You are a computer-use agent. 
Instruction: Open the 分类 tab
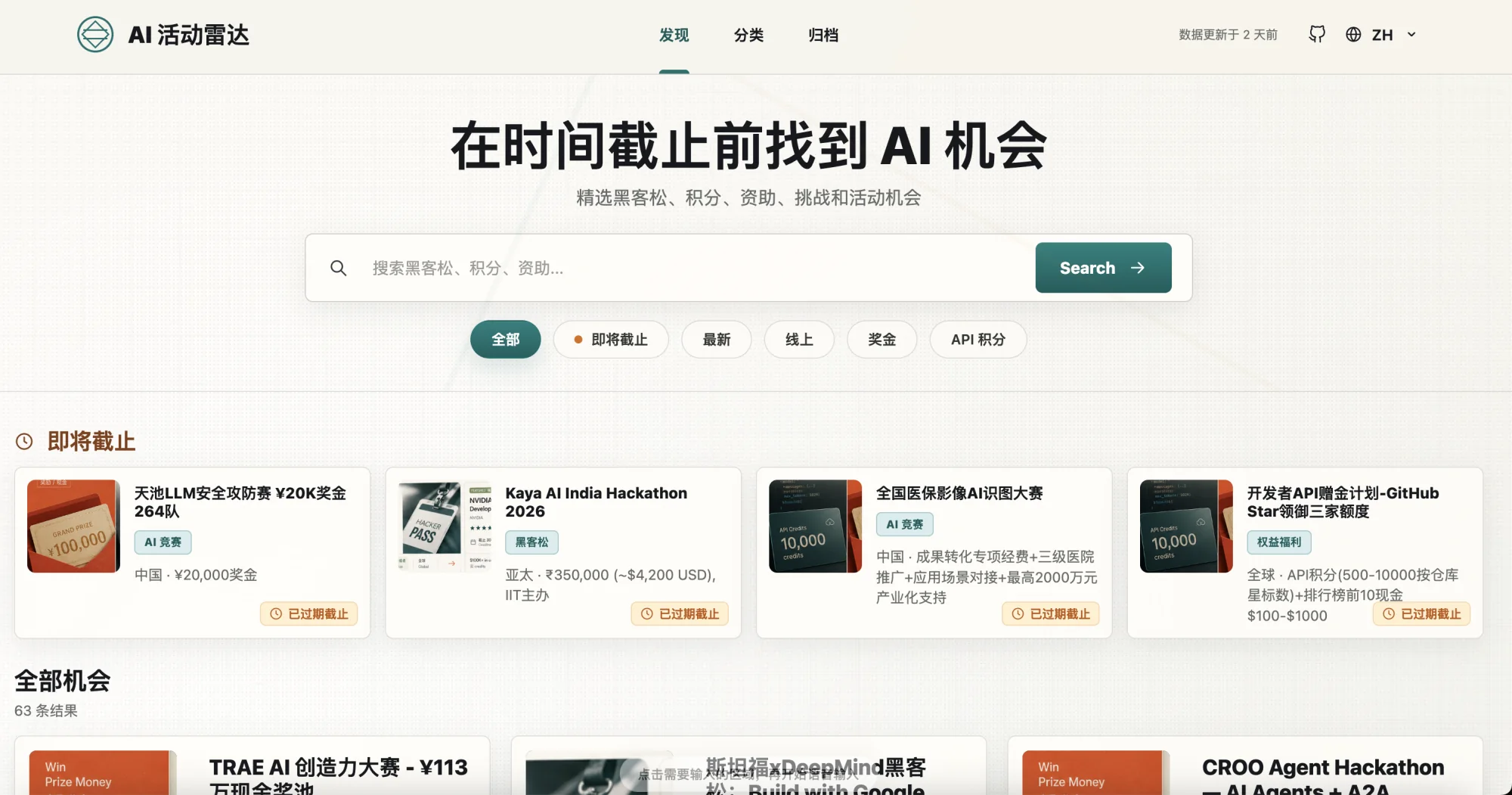(x=748, y=35)
